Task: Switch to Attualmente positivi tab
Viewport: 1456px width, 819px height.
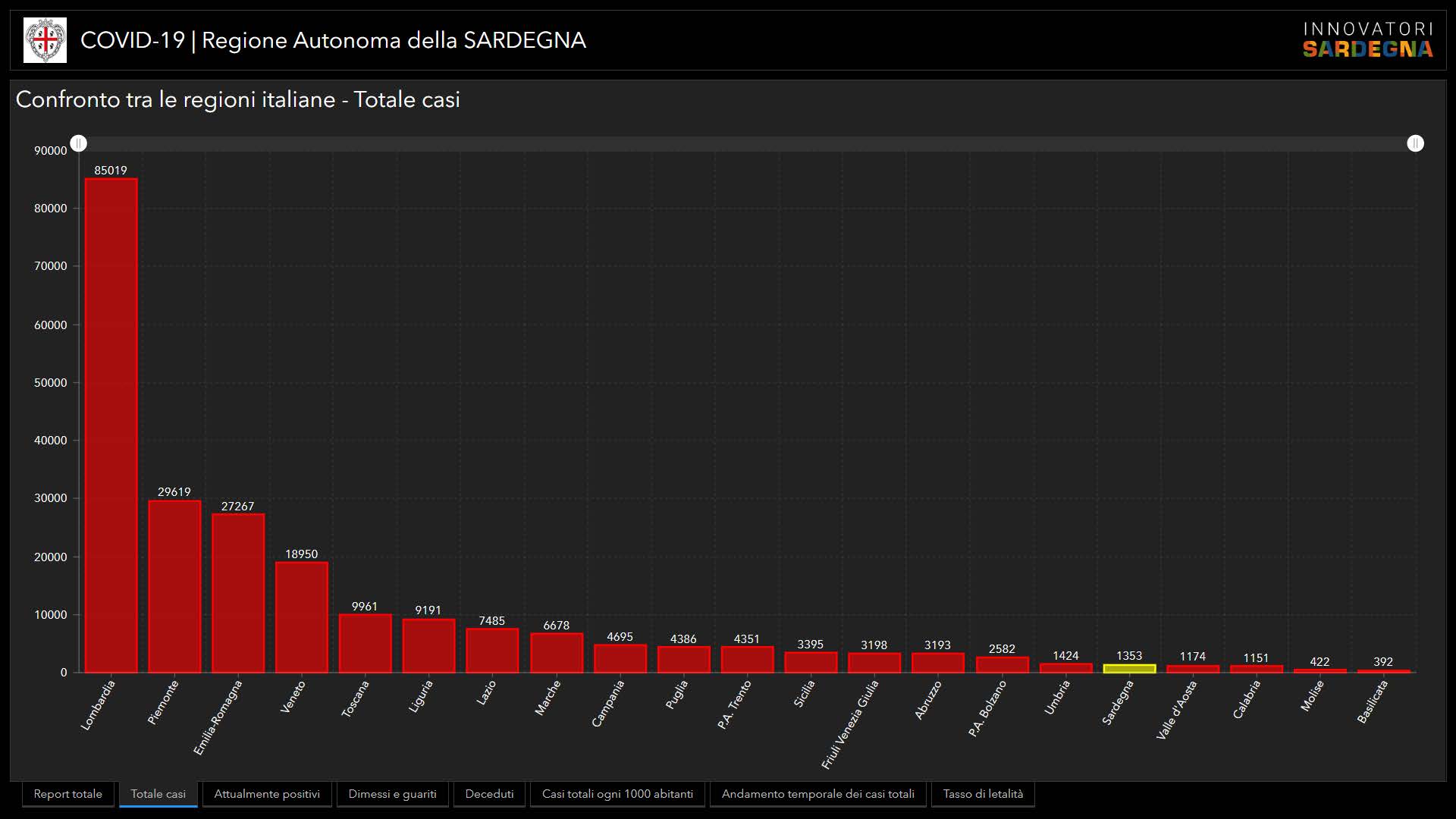Action: click(x=267, y=794)
